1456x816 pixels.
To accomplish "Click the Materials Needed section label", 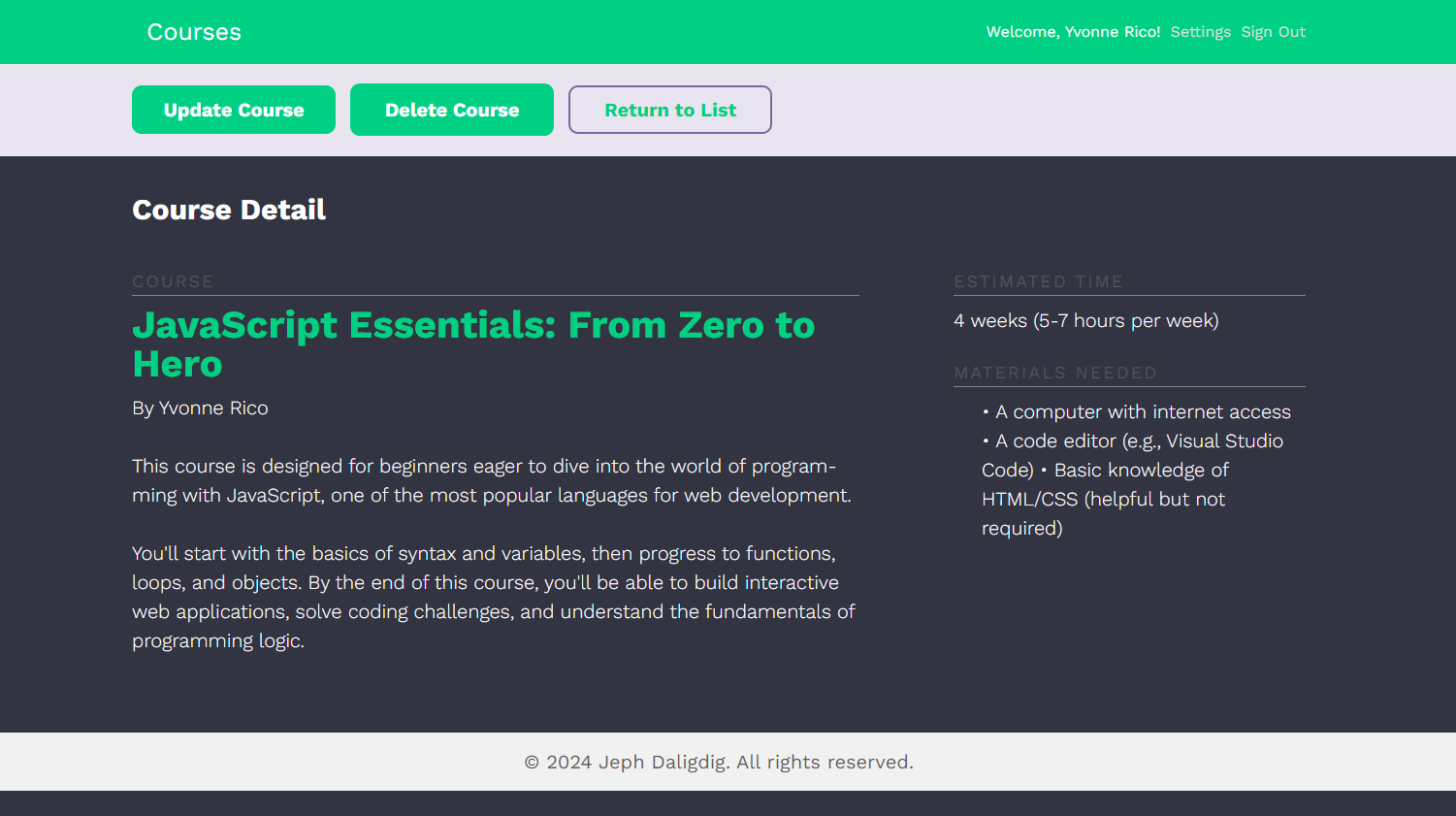I will (x=1055, y=373).
